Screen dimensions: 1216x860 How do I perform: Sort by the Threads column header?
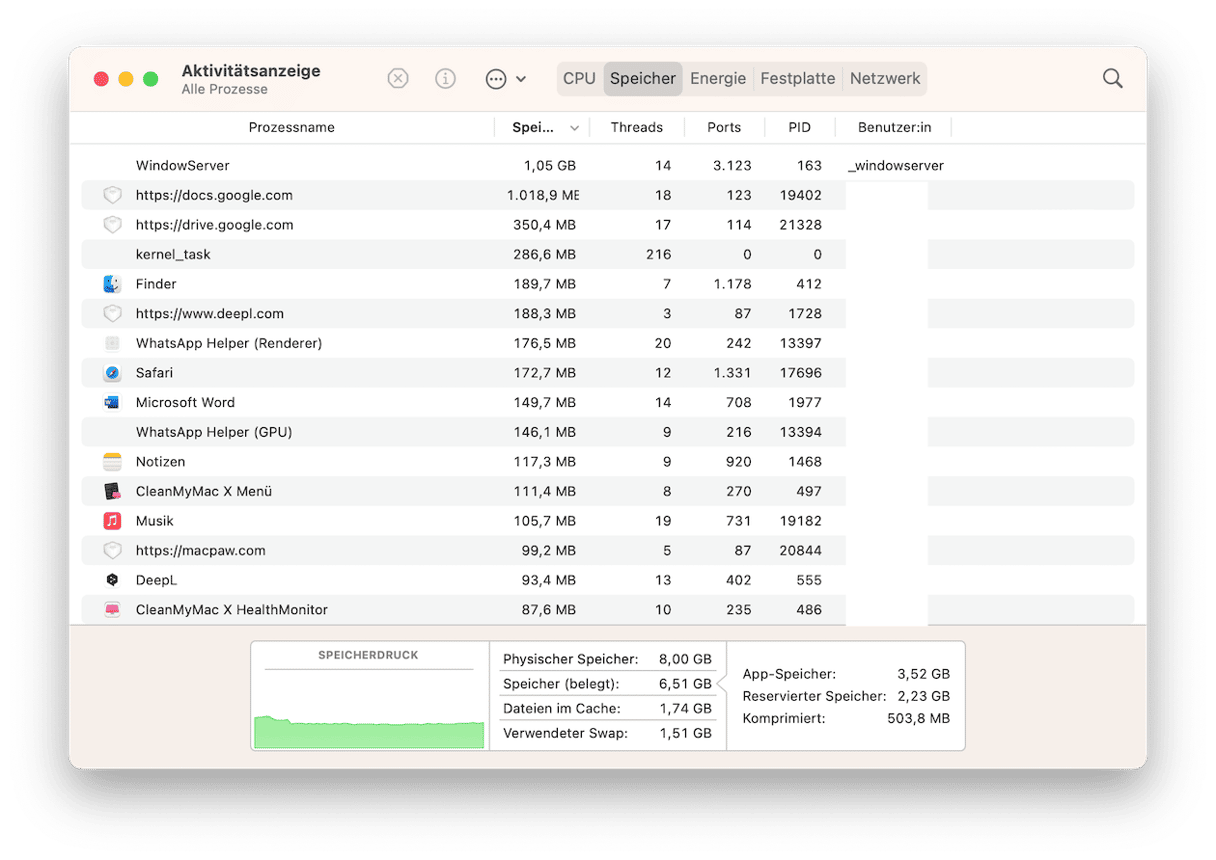pos(636,128)
